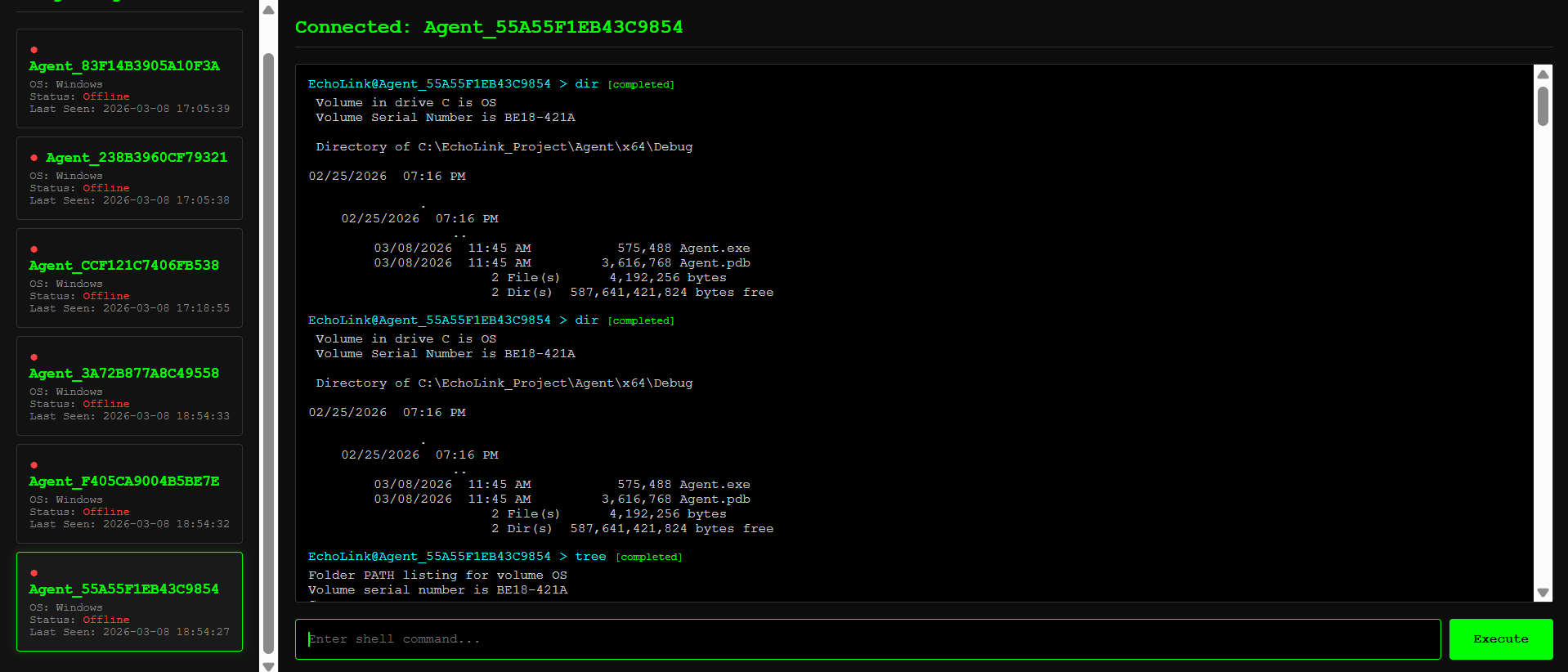Click the red status dot beside Agent_238B3960CF79321
1568x672 pixels.
coord(34,158)
